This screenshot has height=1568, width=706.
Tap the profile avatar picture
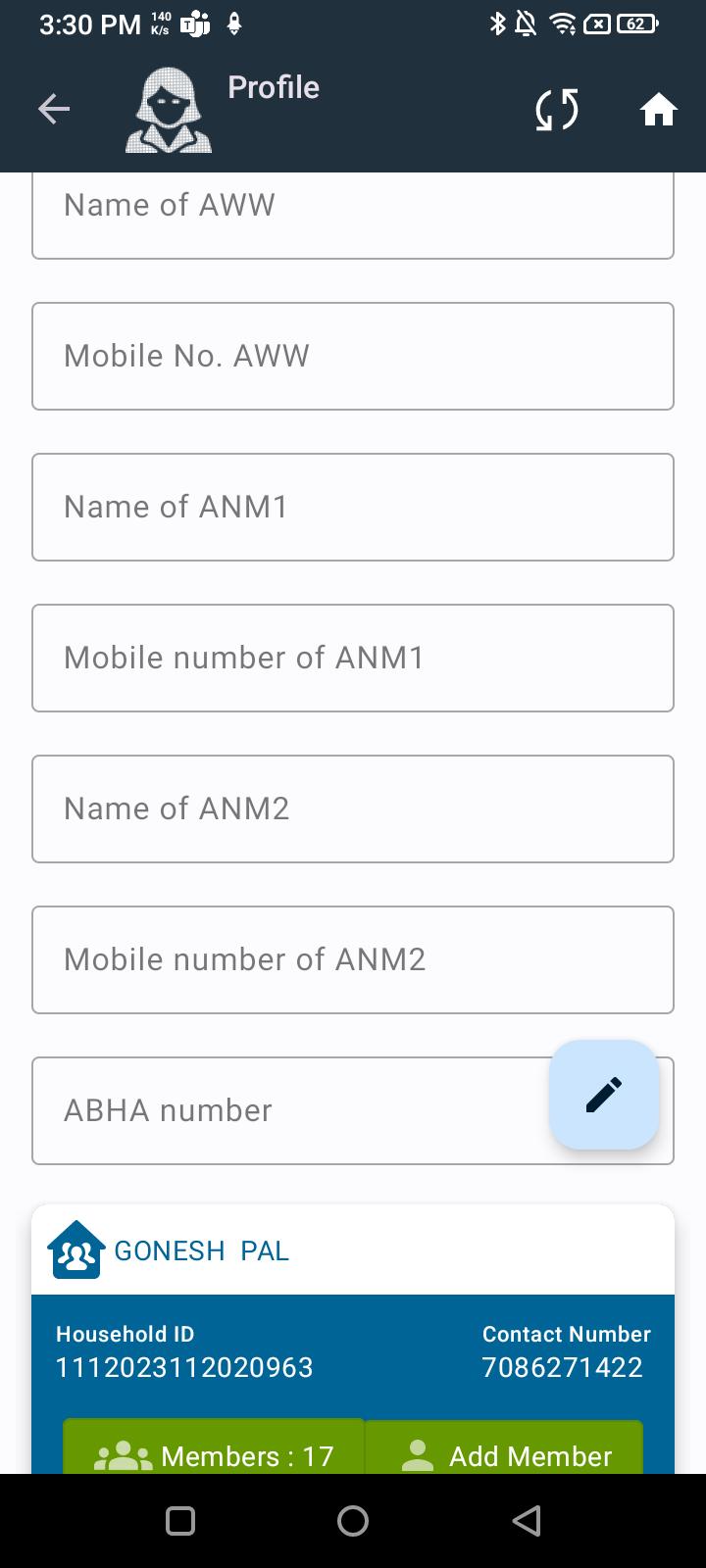coord(169,111)
